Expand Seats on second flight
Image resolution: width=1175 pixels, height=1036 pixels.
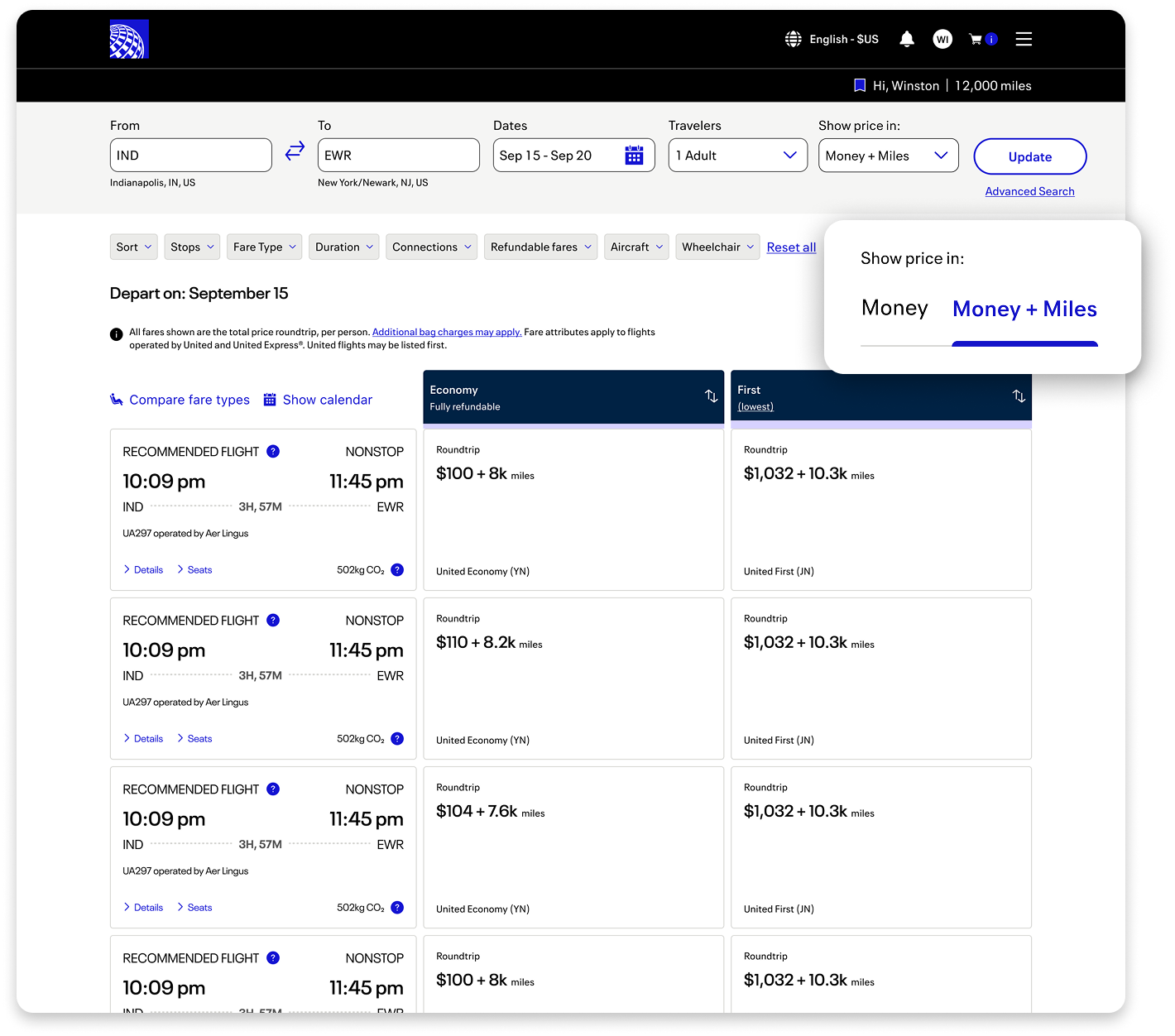click(x=194, y=738)
